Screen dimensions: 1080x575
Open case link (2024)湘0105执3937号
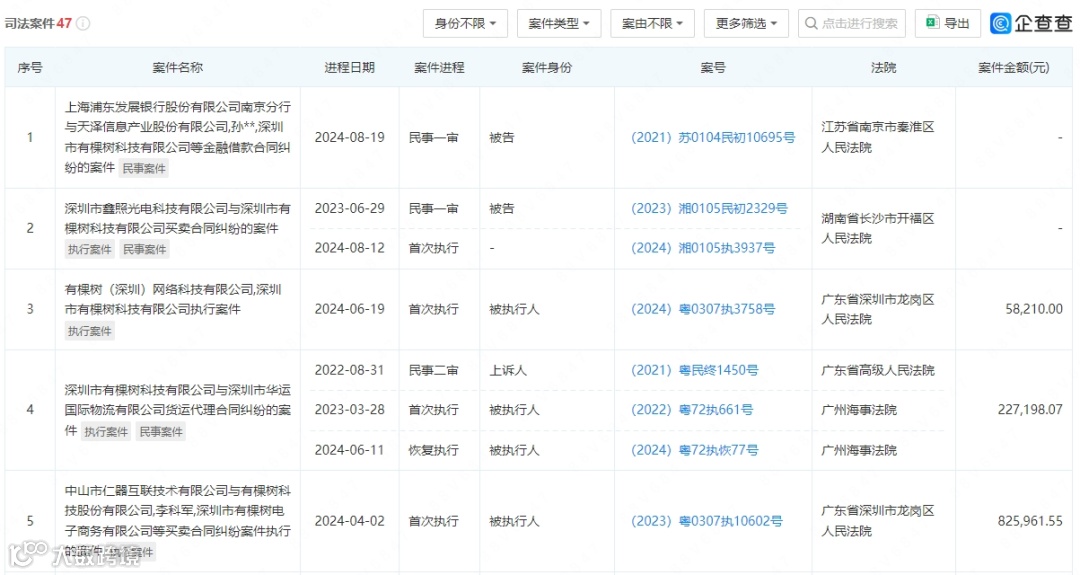(703, 248)
